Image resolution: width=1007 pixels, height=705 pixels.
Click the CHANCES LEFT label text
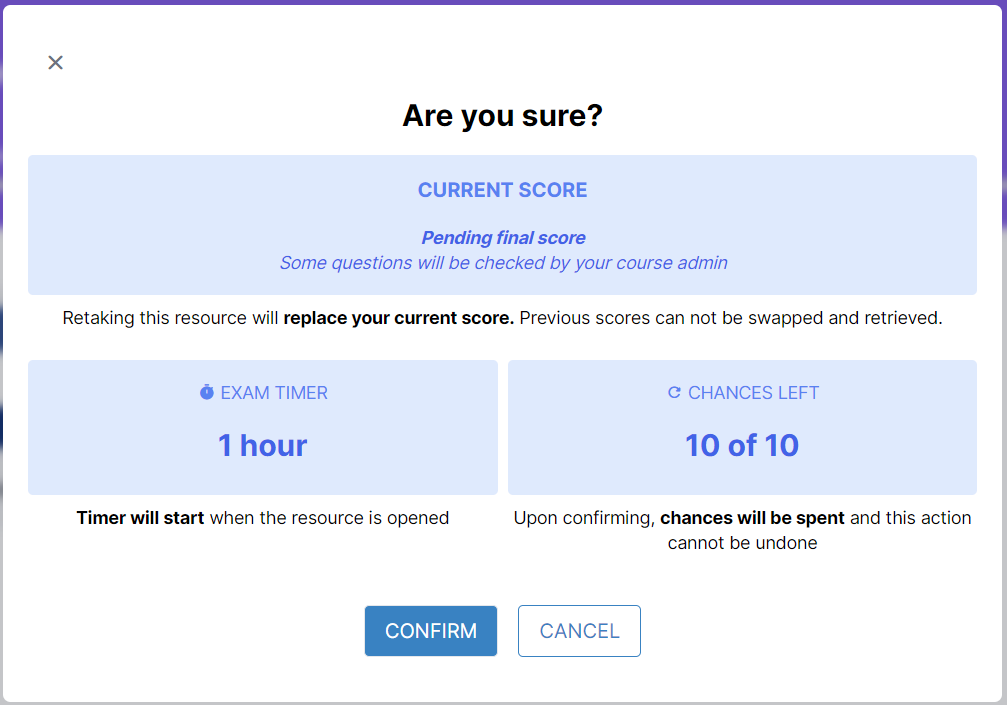[x=753, y=393]
